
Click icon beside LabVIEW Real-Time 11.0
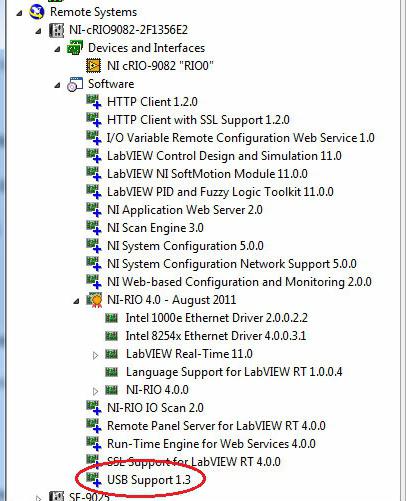tap(111, 354)
